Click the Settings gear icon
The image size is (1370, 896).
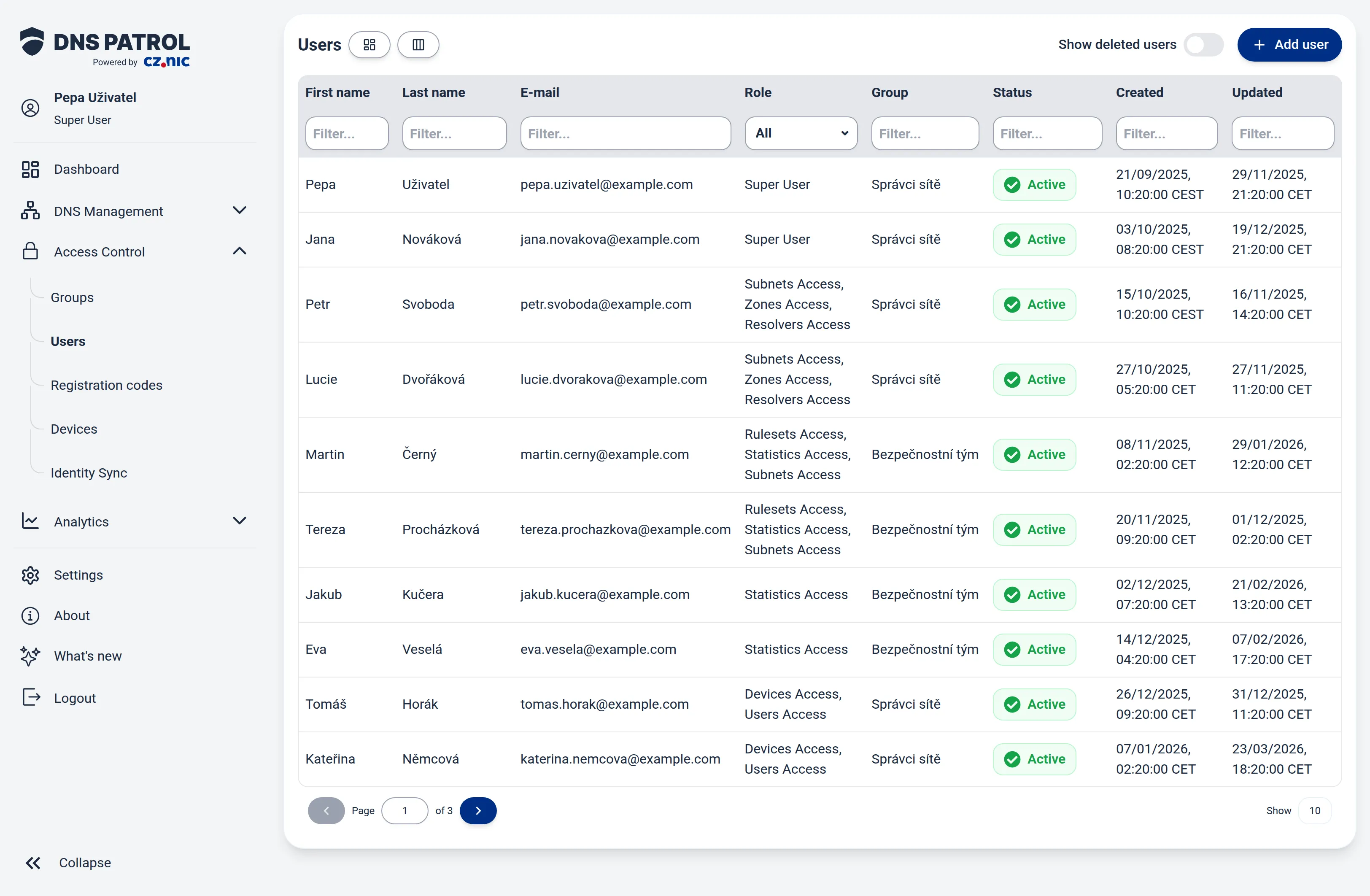point(30,575)
